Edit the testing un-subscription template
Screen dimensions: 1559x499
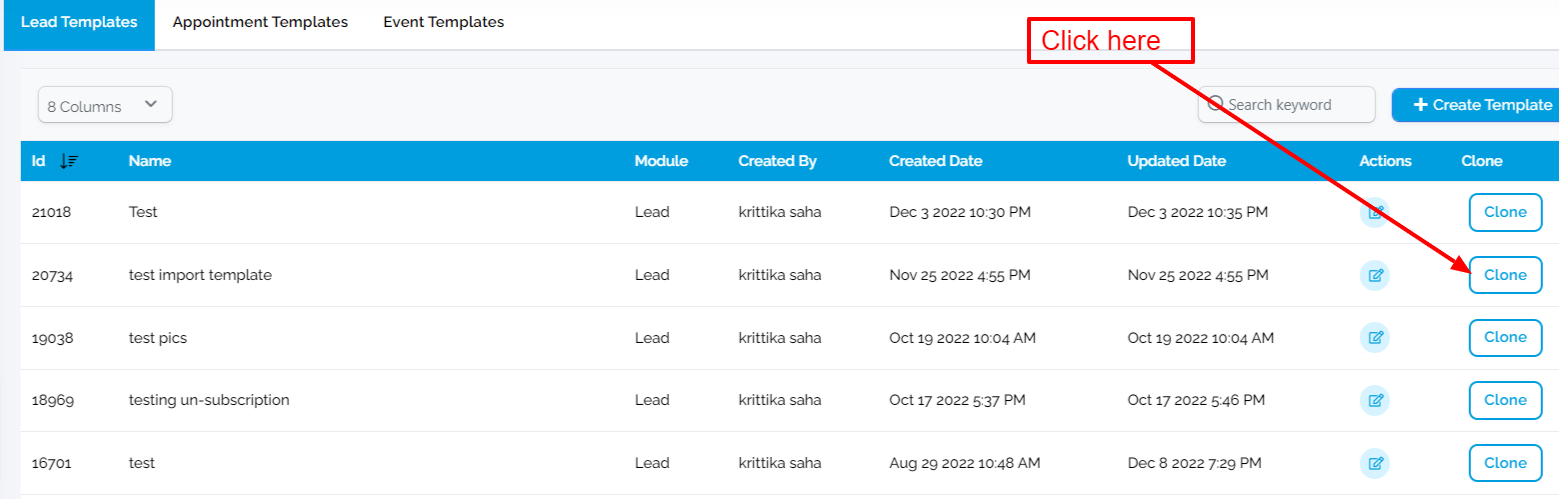[x=1375, y=401]
